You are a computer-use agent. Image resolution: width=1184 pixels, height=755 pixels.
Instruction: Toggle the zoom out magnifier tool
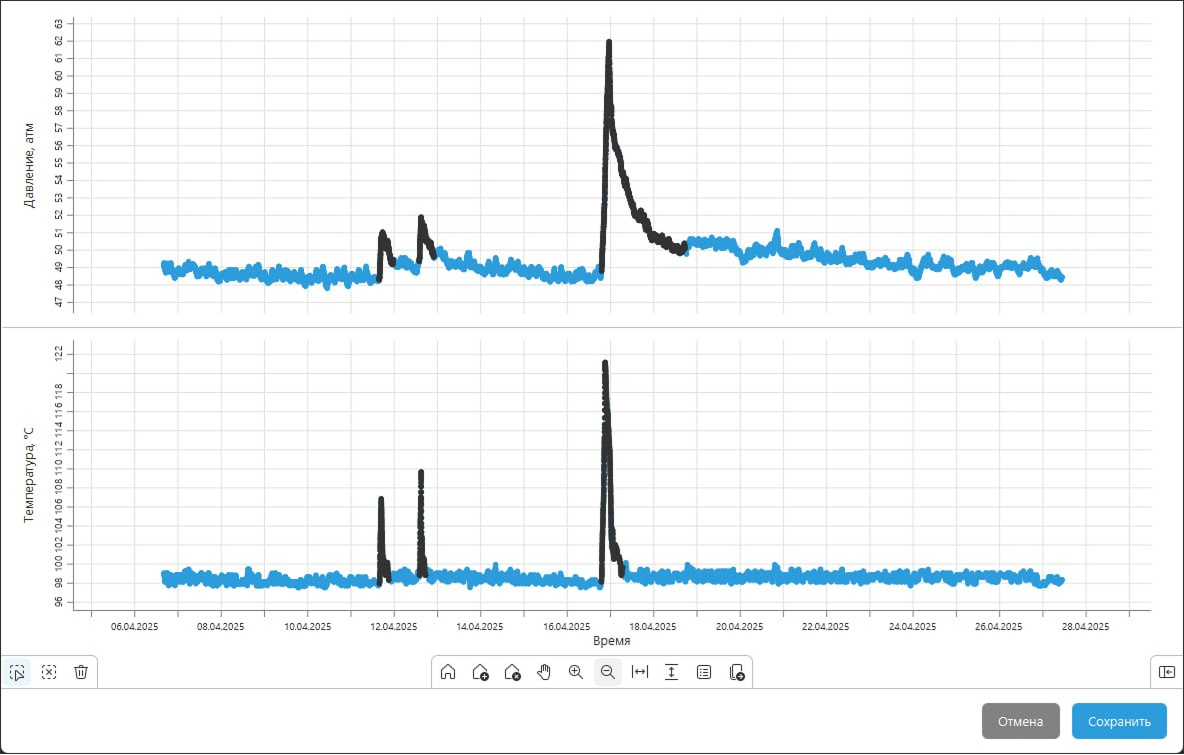[x=608, y=672]
